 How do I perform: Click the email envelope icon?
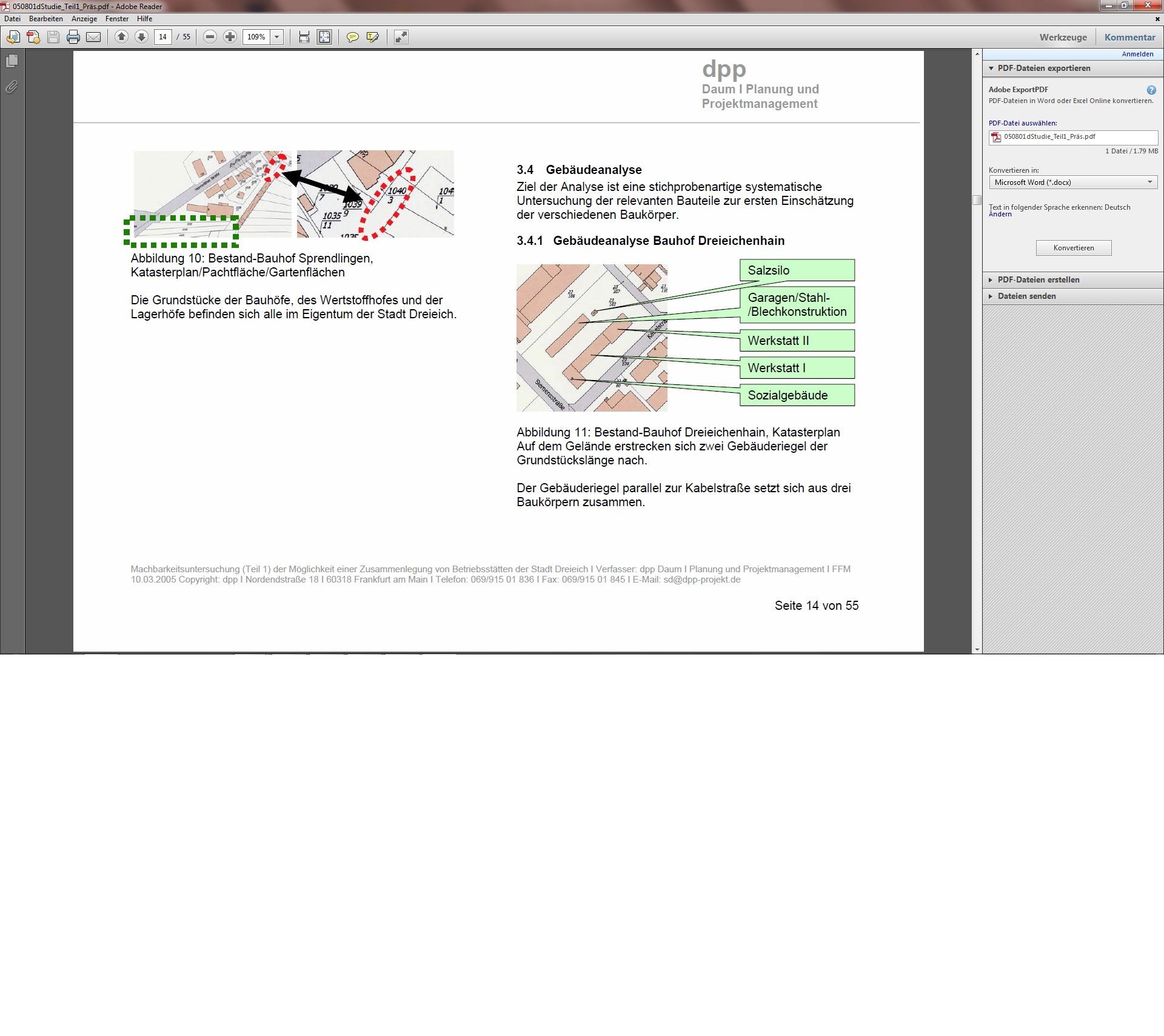[x=93, y=38]
